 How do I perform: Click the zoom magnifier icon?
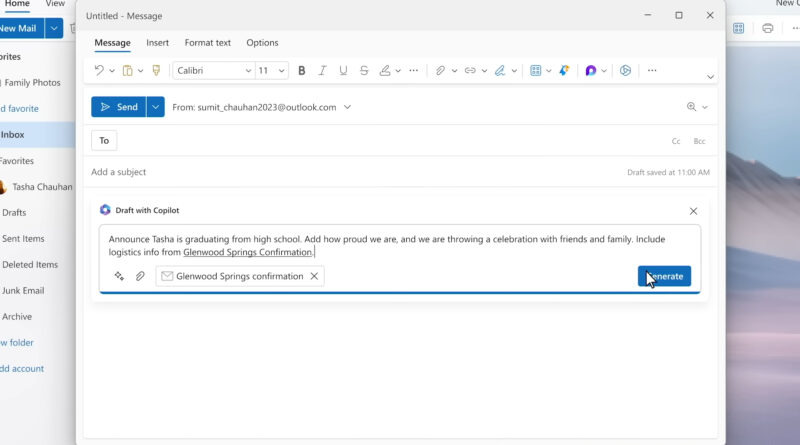[691, 107]
